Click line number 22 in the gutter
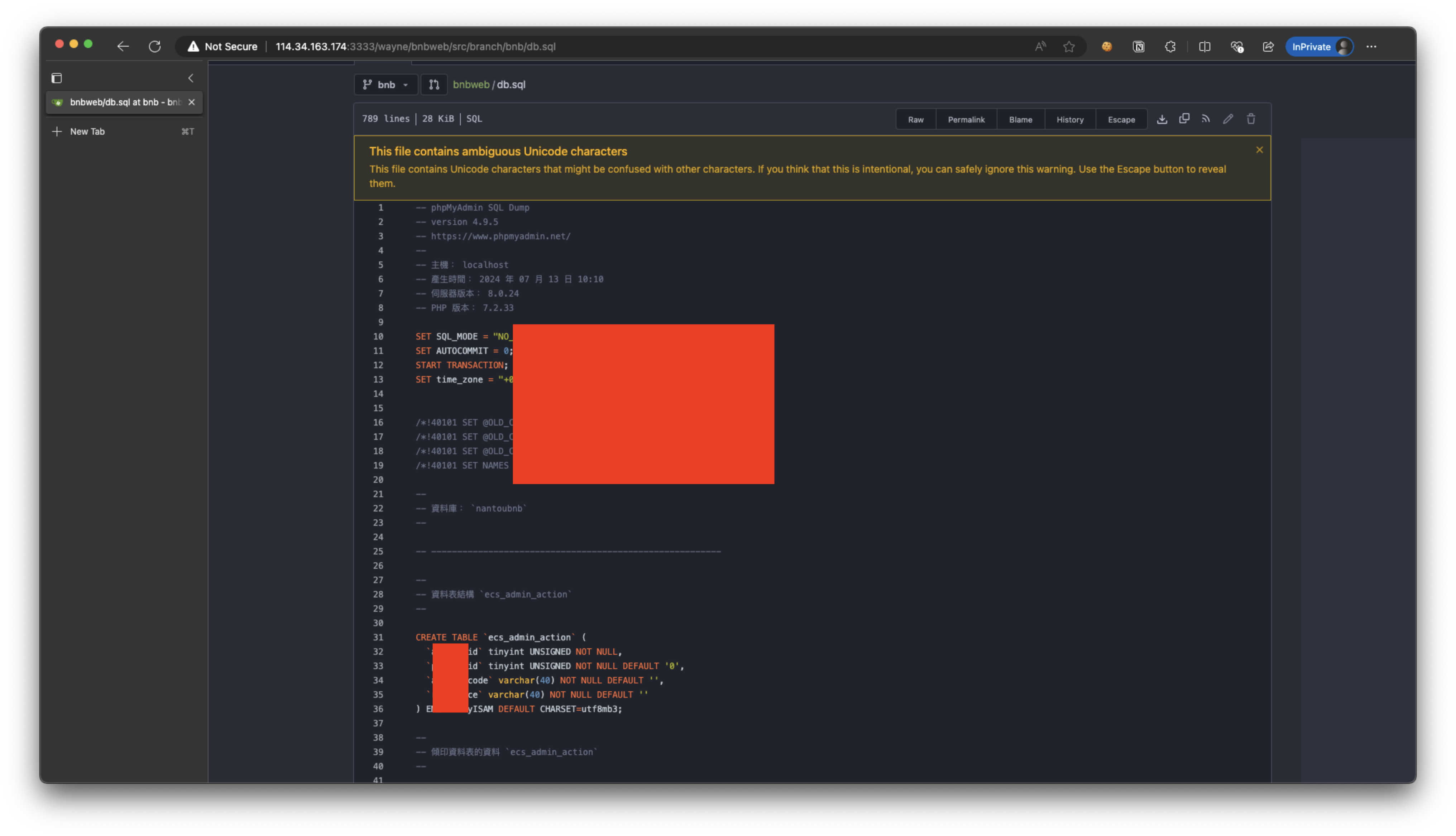The width and height of the screenshot is (1456, 836). [x=378, y=508]
